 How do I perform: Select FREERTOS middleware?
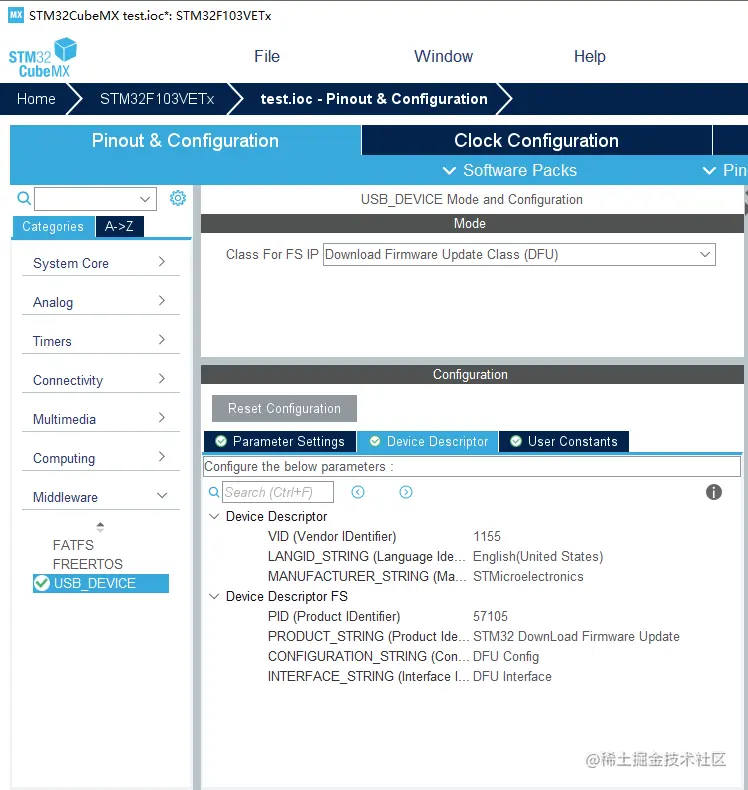[88, 564]
